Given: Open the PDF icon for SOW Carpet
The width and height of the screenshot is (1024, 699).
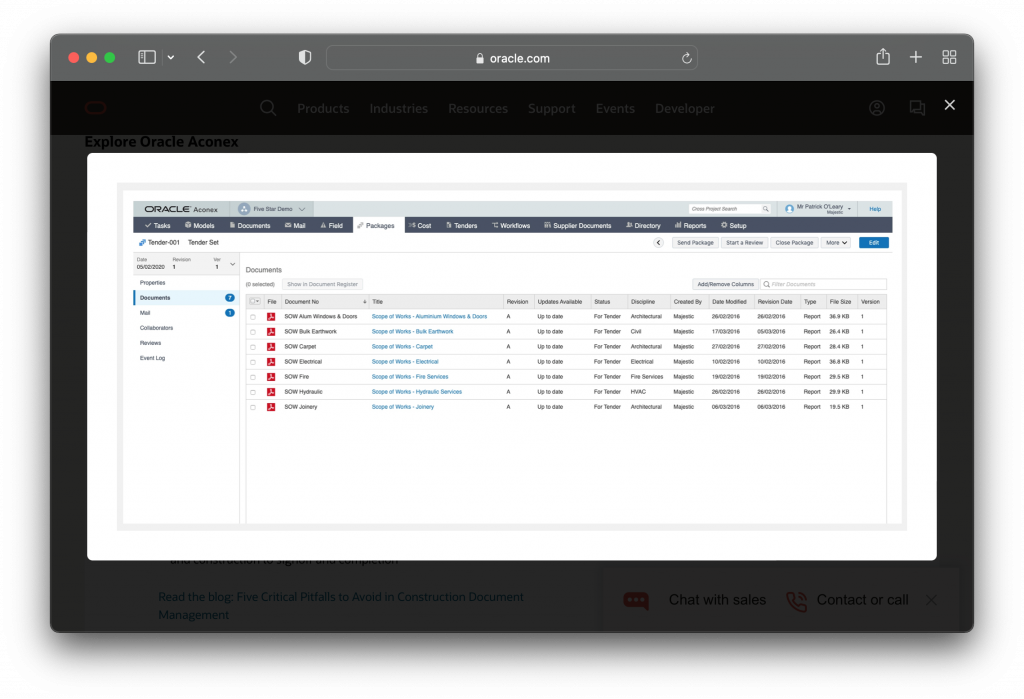Looking at the screenshot, I should click(x=271, y=347).
